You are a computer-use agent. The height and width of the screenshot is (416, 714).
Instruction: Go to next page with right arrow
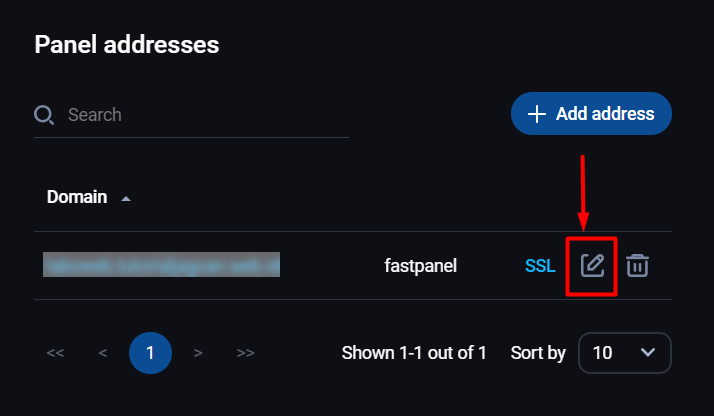point(198,353)
